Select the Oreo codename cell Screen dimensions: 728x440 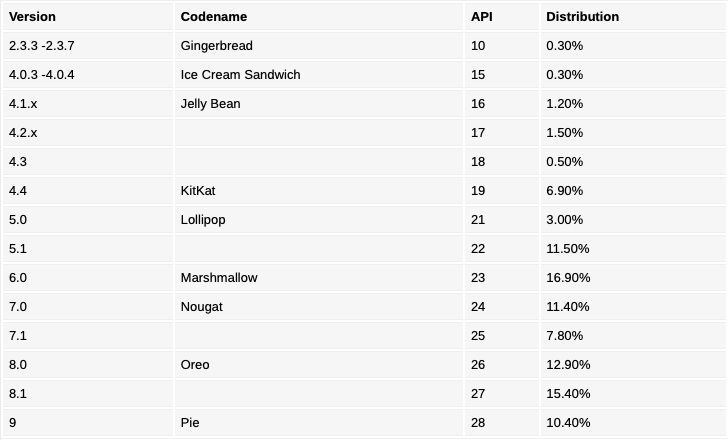coord(195,365)
